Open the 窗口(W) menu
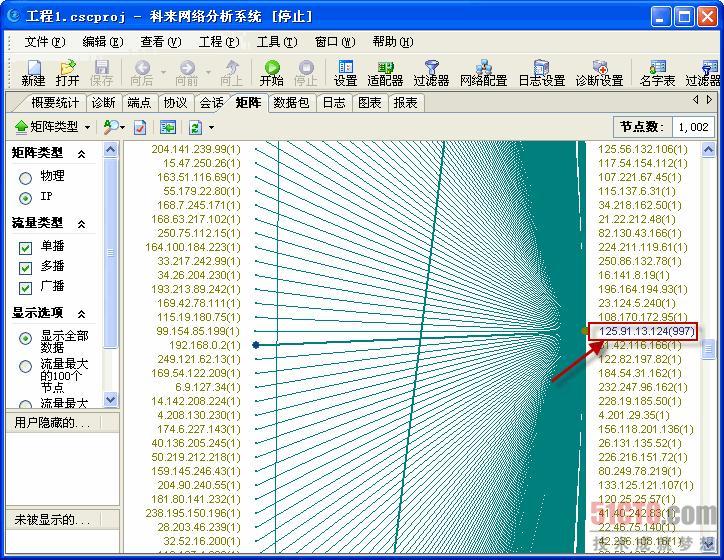The height and width of the screenshot is (560, 724). pos(335,42)
